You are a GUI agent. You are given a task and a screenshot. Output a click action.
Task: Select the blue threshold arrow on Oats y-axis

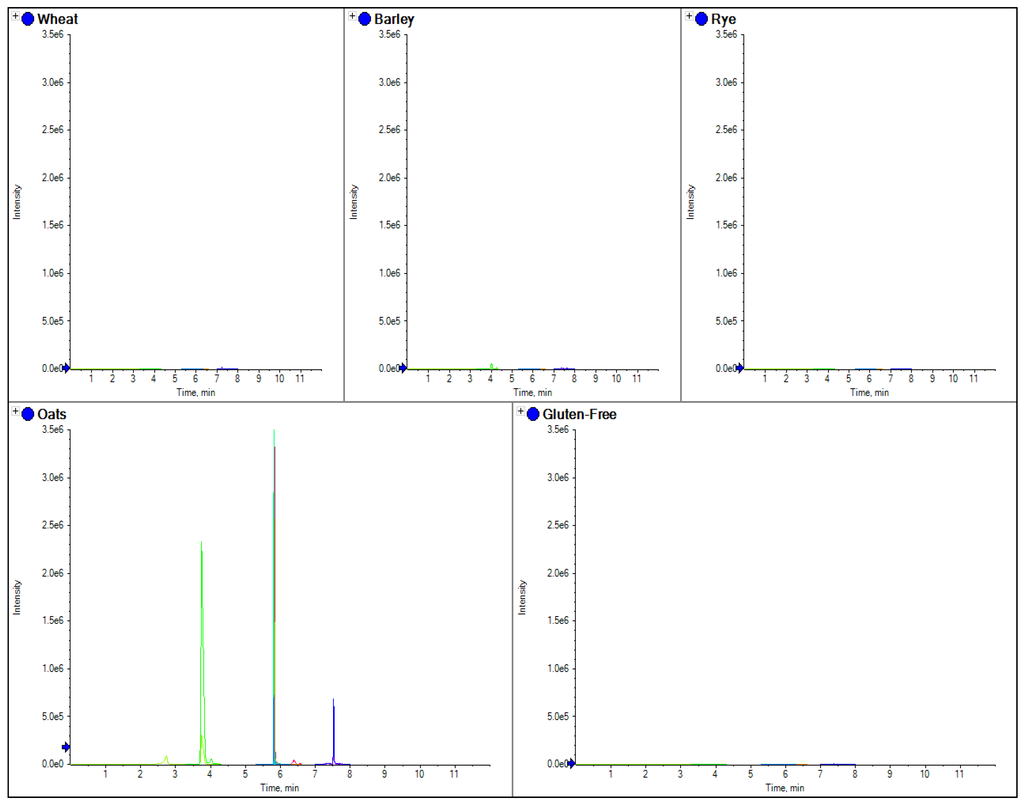(x=66, y=747)
